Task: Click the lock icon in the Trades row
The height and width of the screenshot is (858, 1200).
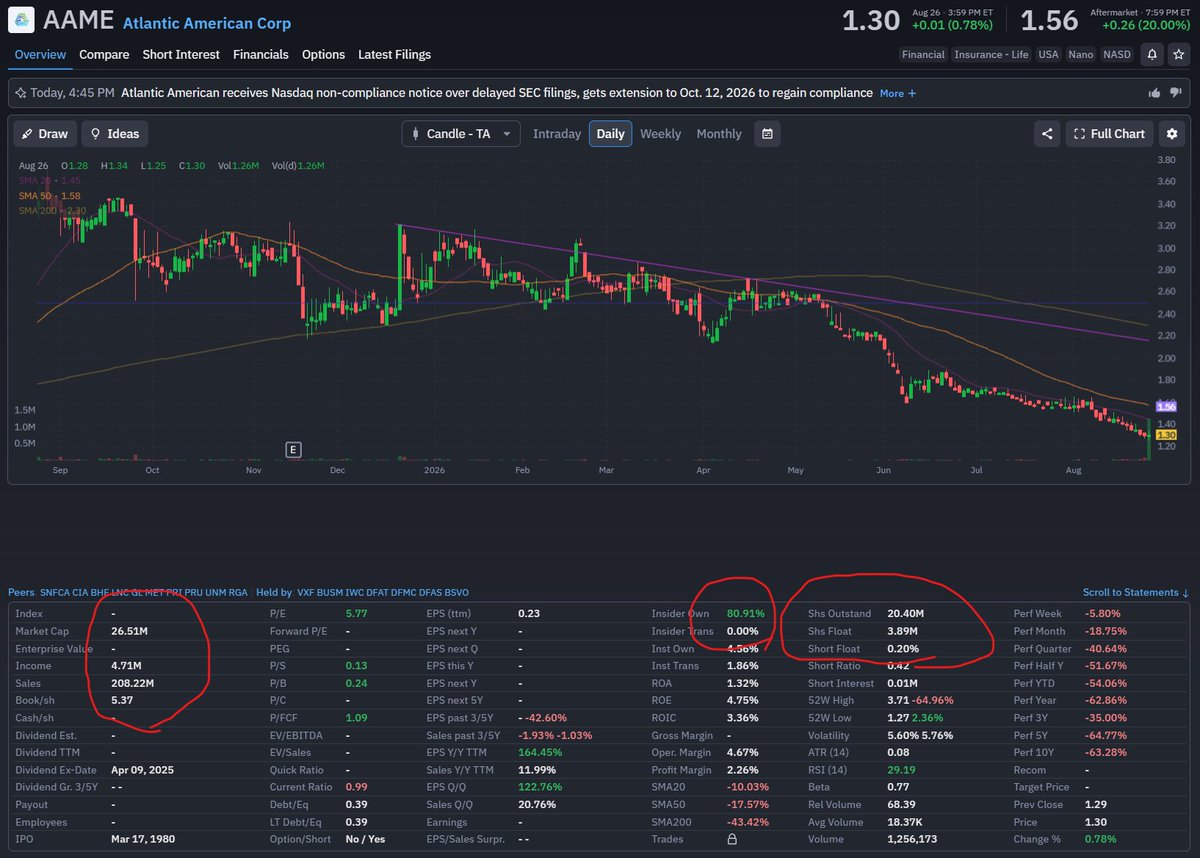Action: click(x=733, y=839)
